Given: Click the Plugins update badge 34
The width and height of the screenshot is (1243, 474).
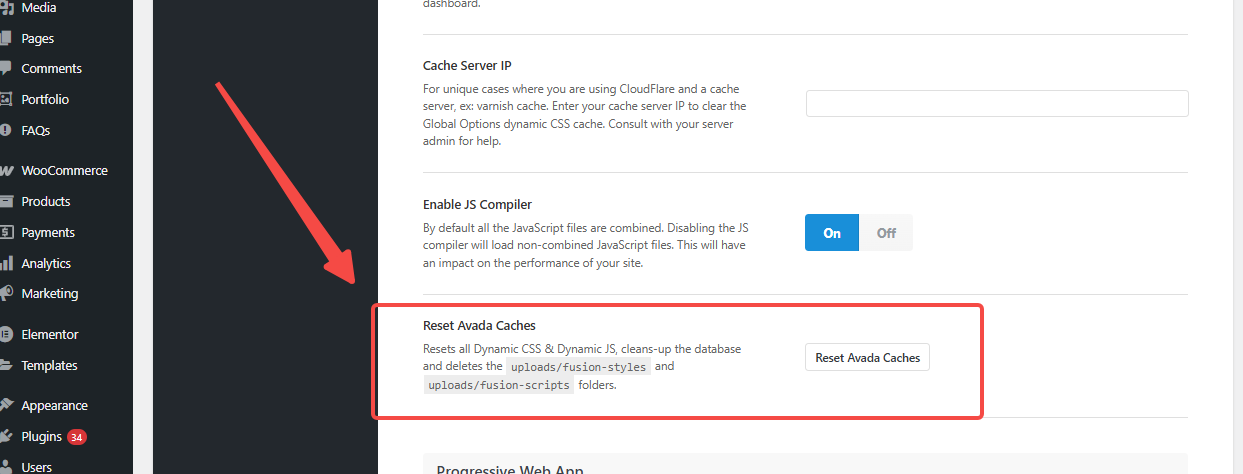Looking at the screenshot, I should (x=77, y=437).
